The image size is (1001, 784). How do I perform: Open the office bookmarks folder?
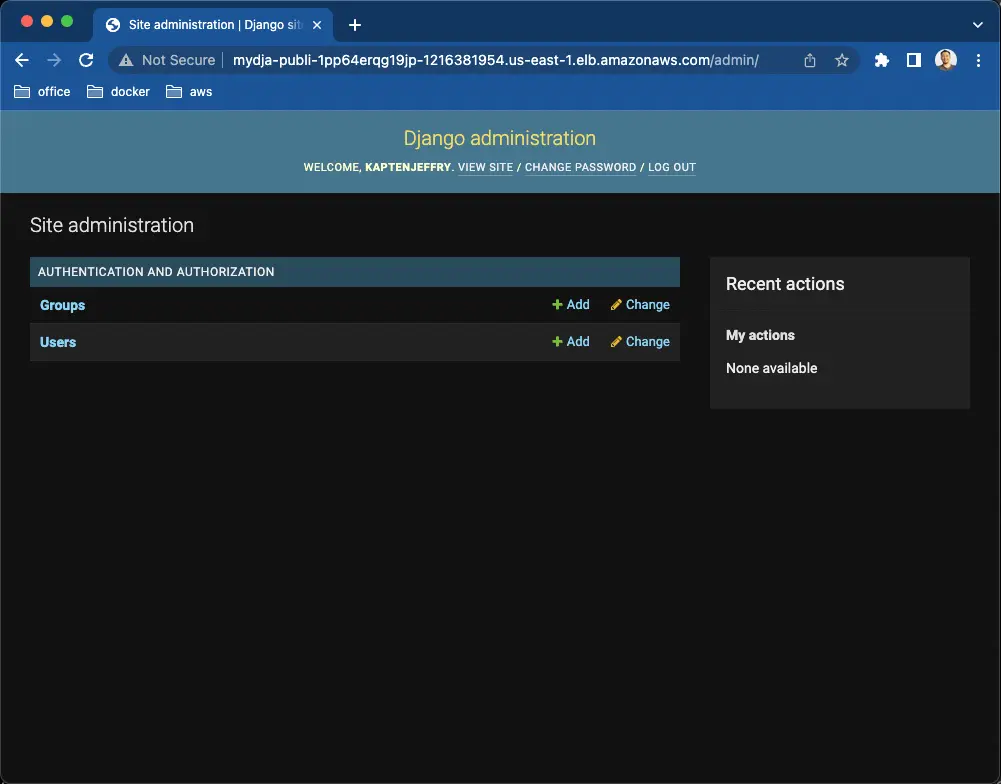[42, 91]
